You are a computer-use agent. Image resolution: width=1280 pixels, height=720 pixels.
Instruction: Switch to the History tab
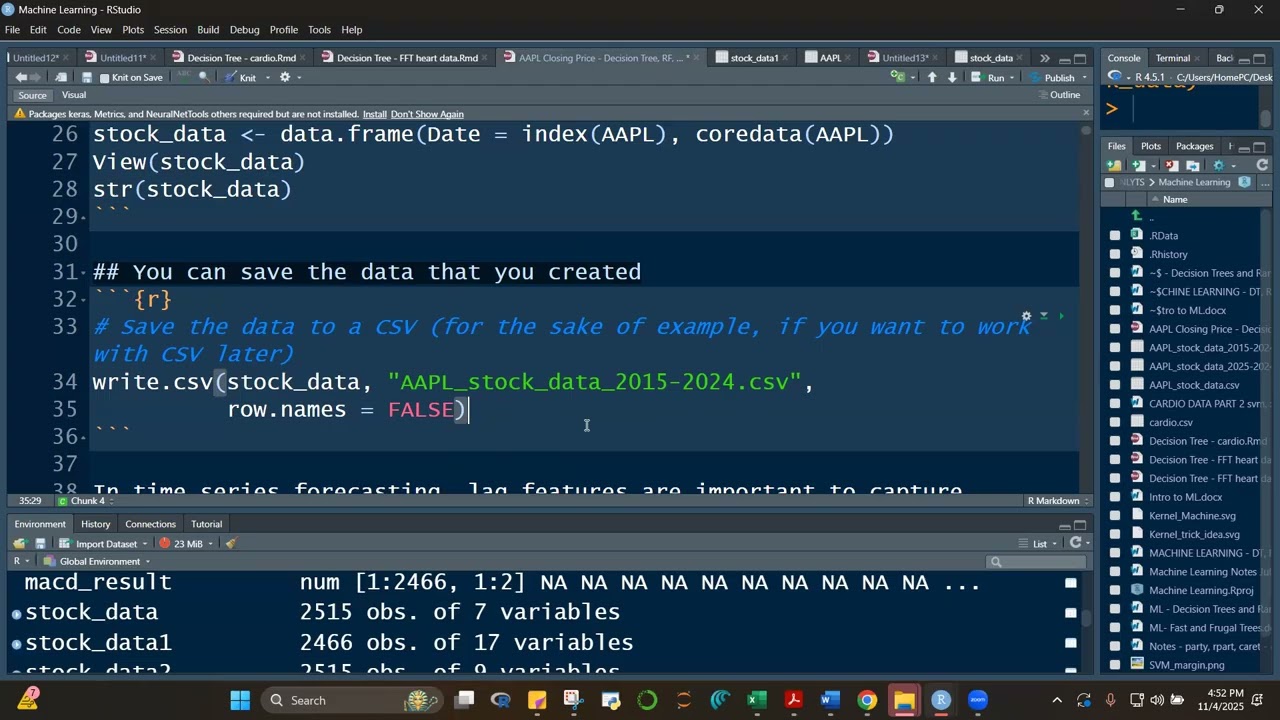coord(96,524)
